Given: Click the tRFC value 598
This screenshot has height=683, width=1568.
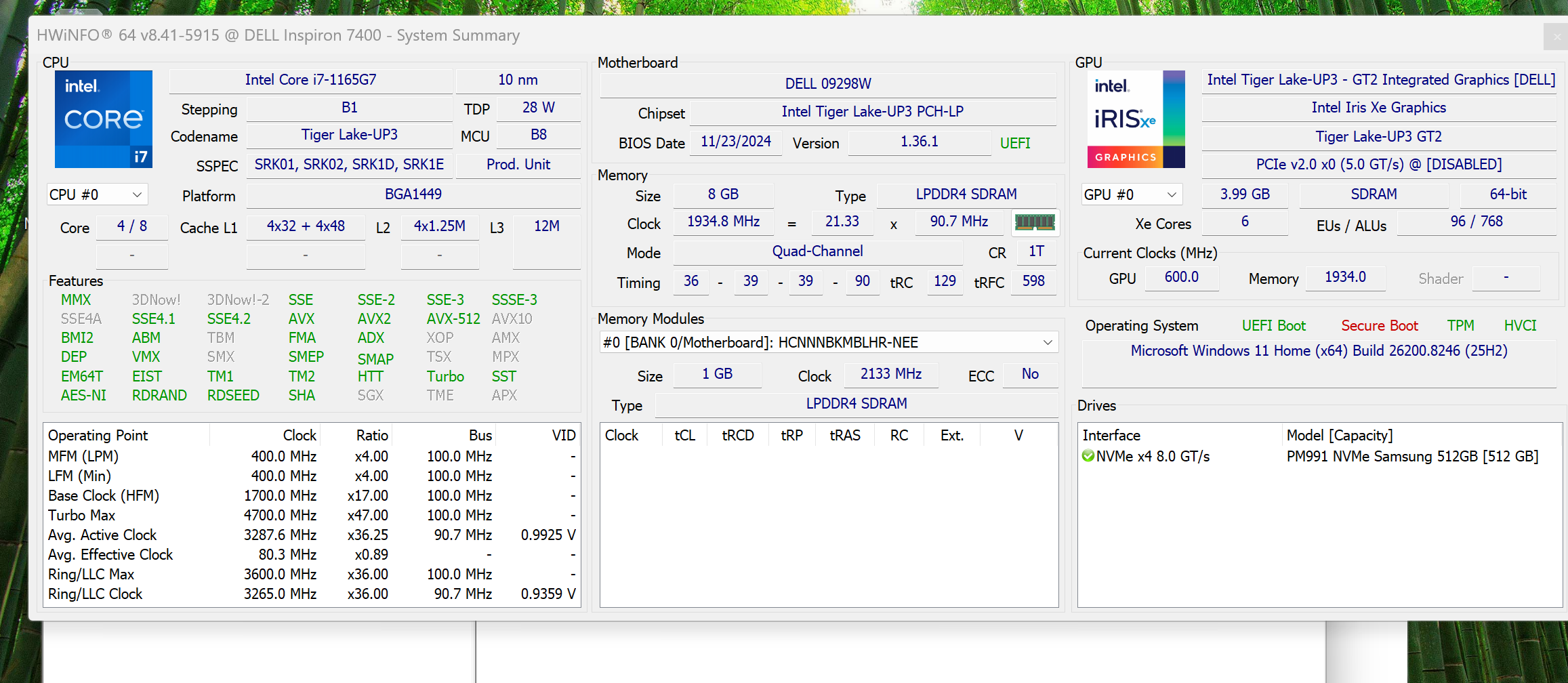Looking at the screenshot, I should point(1033,282).
